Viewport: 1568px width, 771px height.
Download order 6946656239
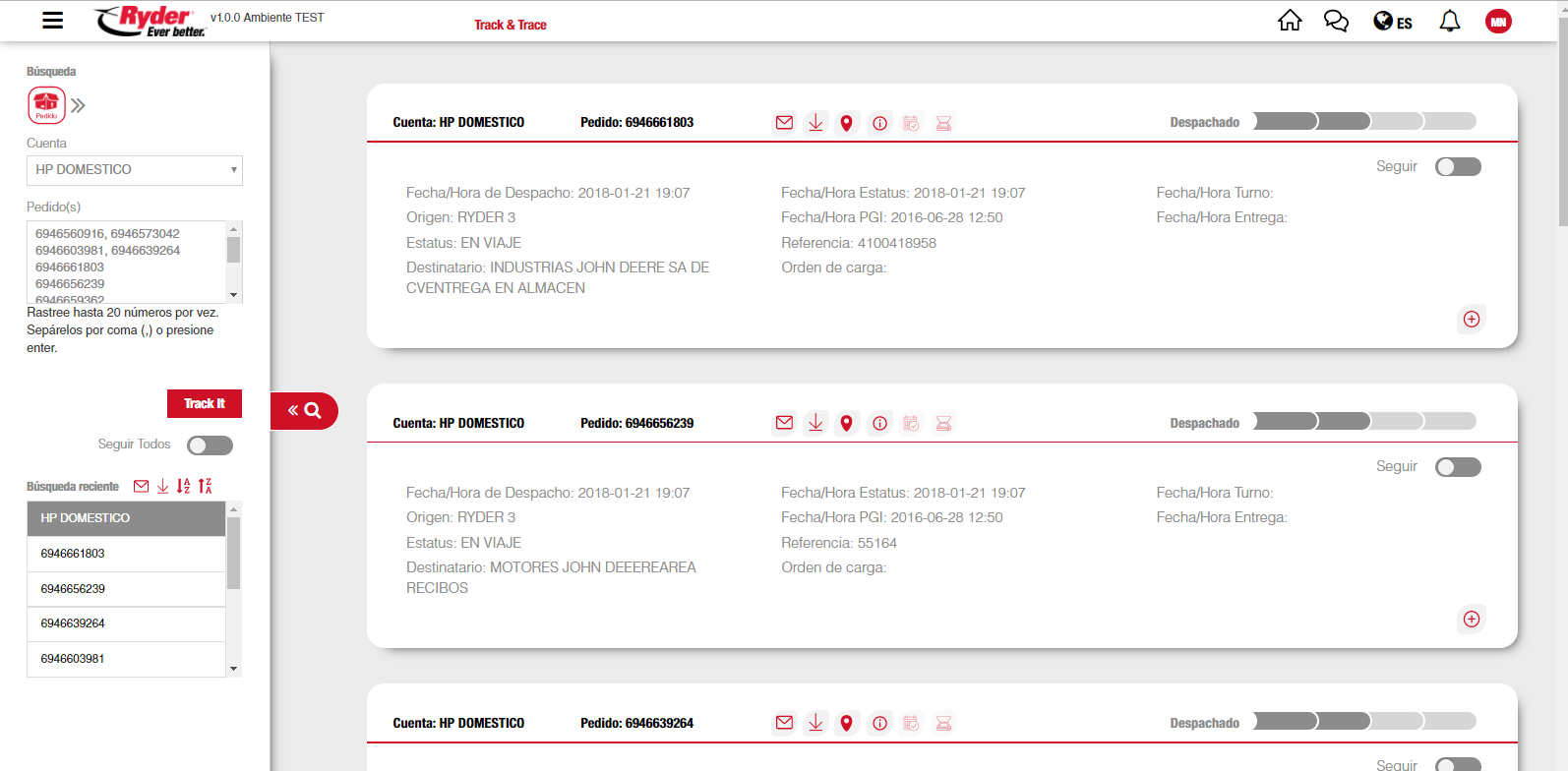click(815, 423)
